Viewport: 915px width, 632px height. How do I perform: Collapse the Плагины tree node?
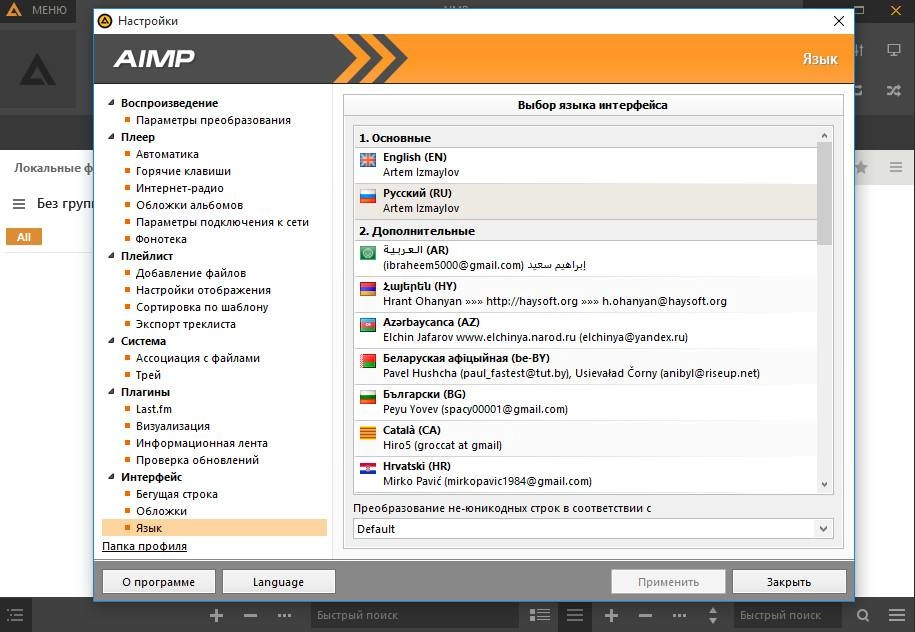click(x=111, y=392)
